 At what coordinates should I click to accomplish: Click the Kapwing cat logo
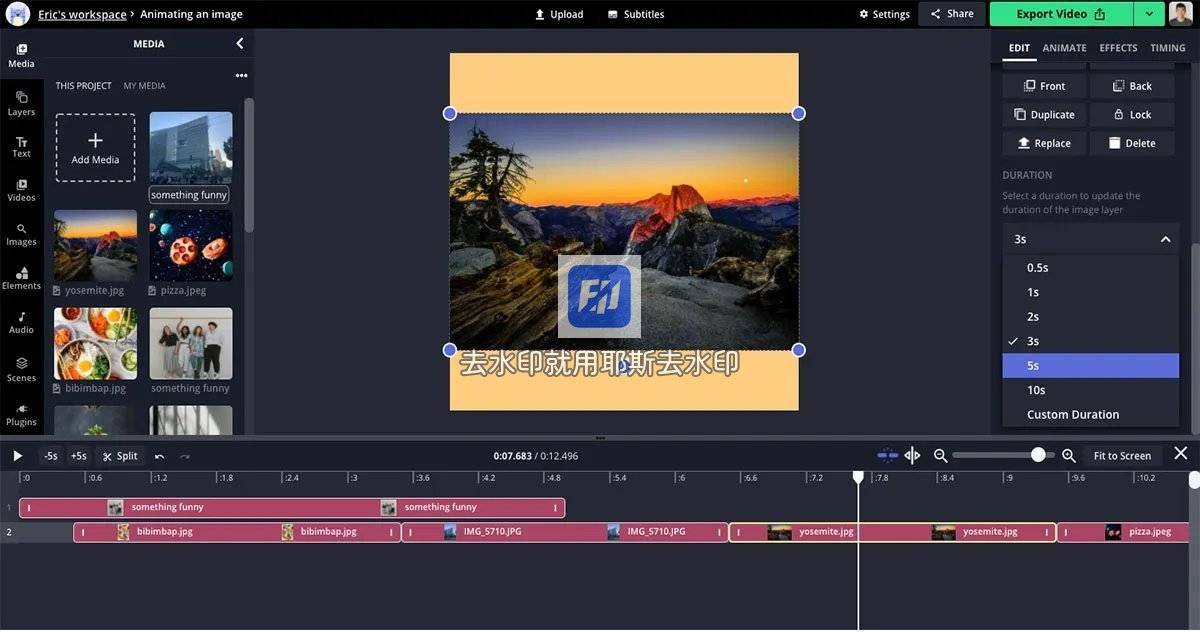[18, 14]
